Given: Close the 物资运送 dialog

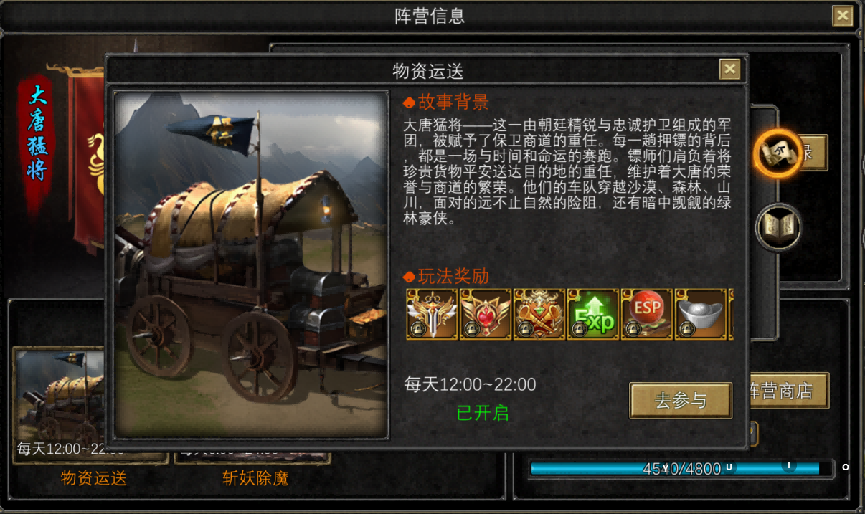Looking at the screenshot, I should (729, 69).
